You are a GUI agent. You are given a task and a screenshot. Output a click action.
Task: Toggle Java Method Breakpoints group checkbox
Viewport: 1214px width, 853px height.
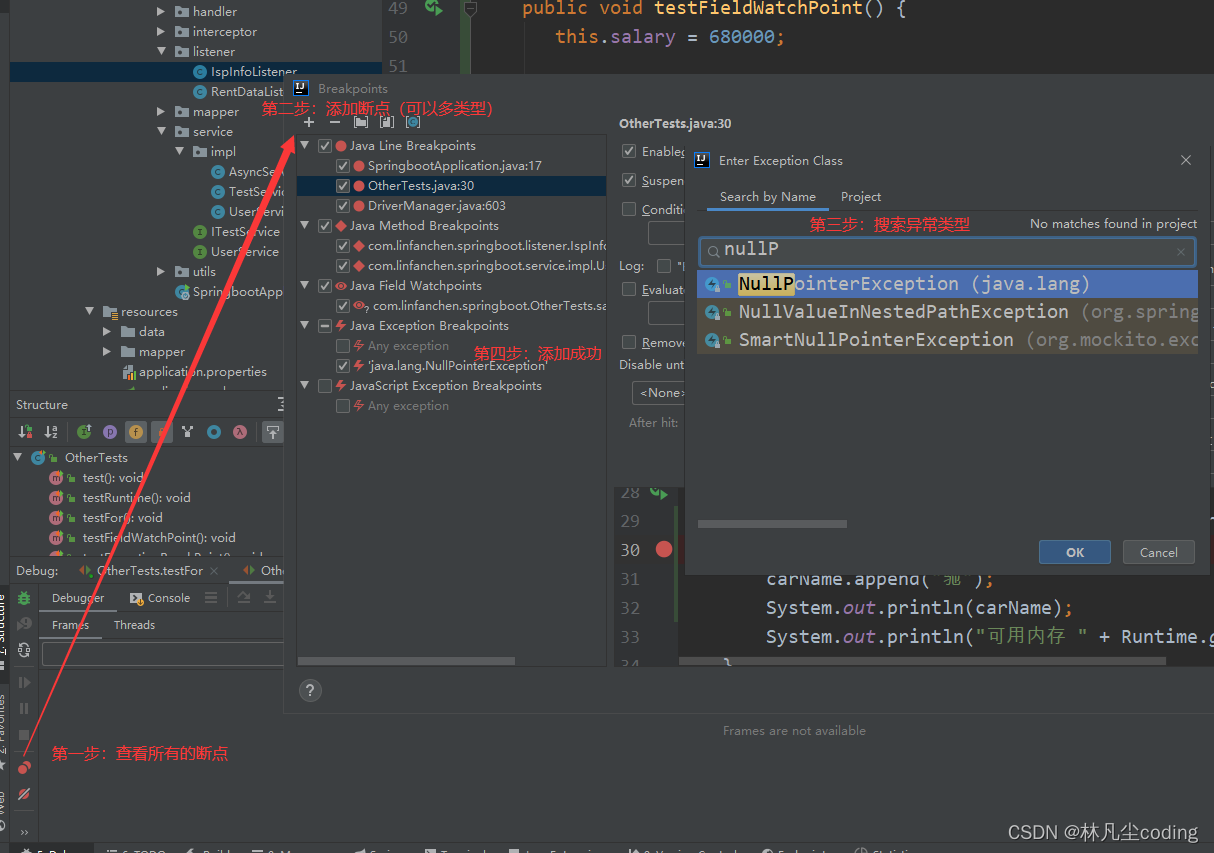tap(325, 226)
